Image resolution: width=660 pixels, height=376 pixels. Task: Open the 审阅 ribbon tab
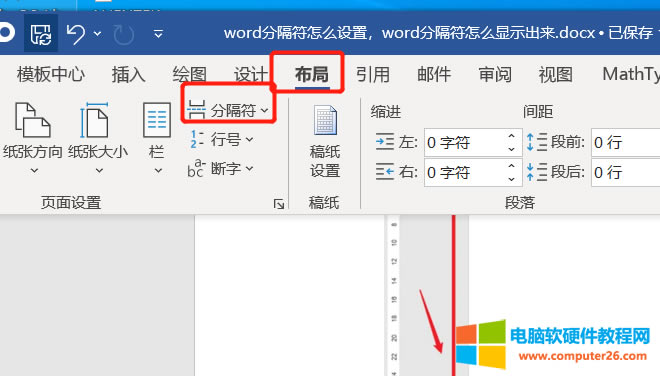(495, 75)
